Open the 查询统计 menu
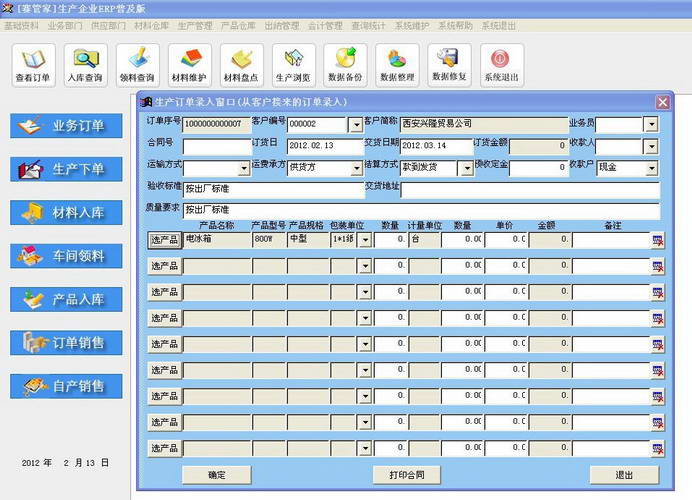 click(x=369, y=26)
